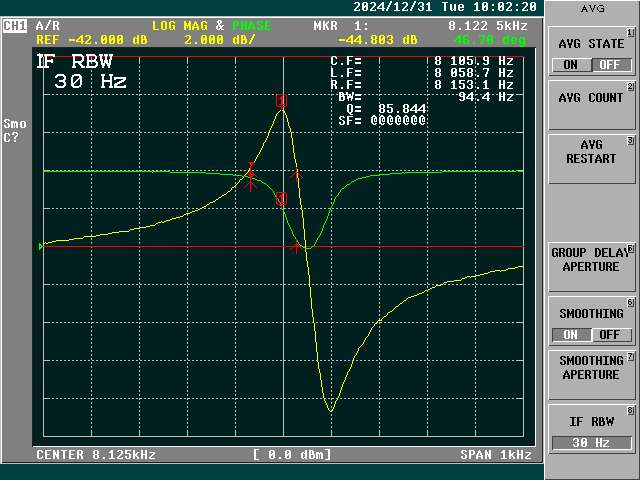Click the 30 Hz IF RBW value box
640x480 pixels.
coord(591,443)
